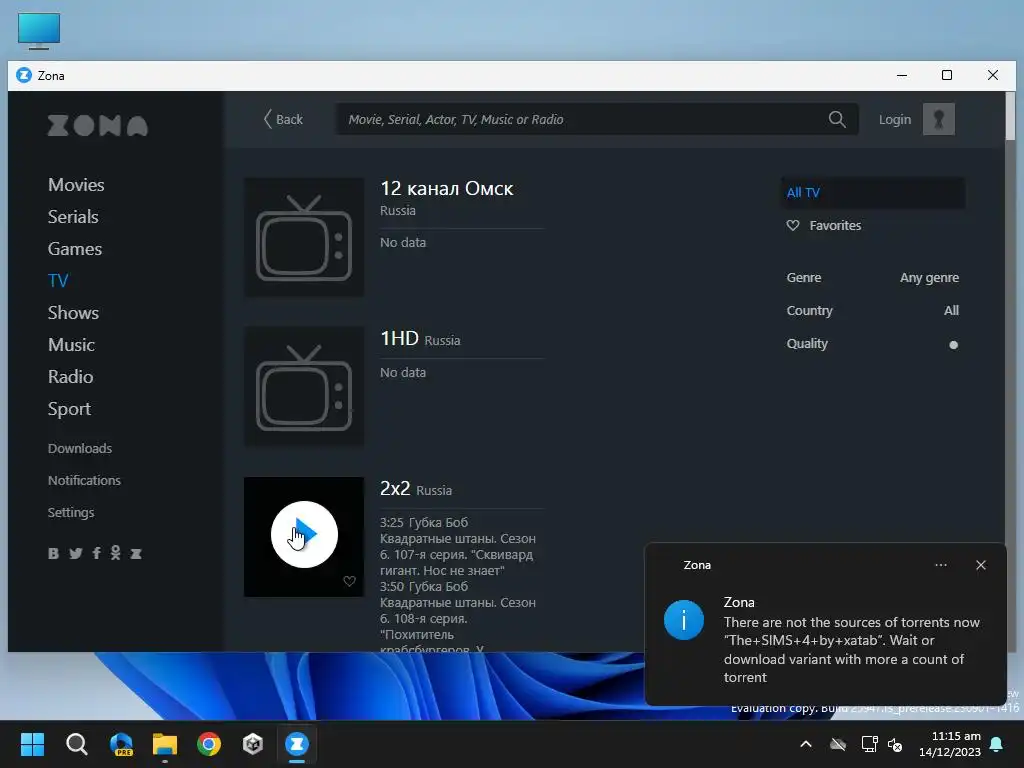This screenshot has height=768, width=1024.
Task: Click the info icon in notification
Action: tap(684, 620)
